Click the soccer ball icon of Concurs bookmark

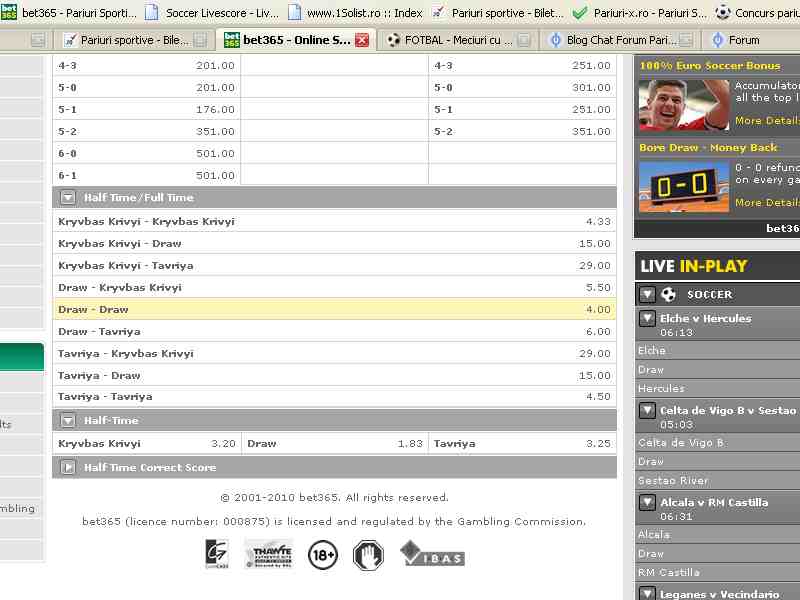click(x=722, y=12)
